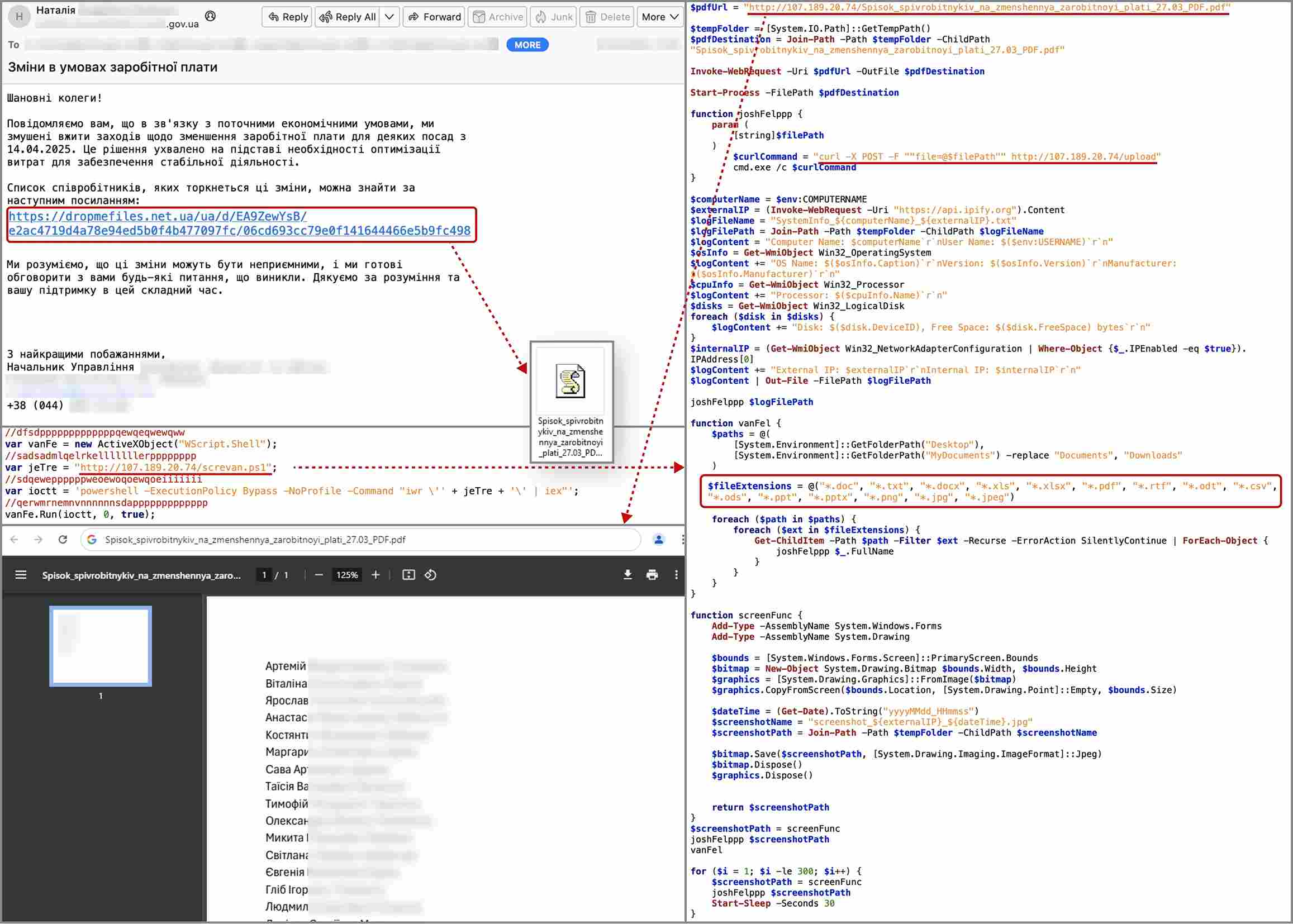1293x924 pixels.
Task: Click the sender contact icon
Action: (211, 16)
